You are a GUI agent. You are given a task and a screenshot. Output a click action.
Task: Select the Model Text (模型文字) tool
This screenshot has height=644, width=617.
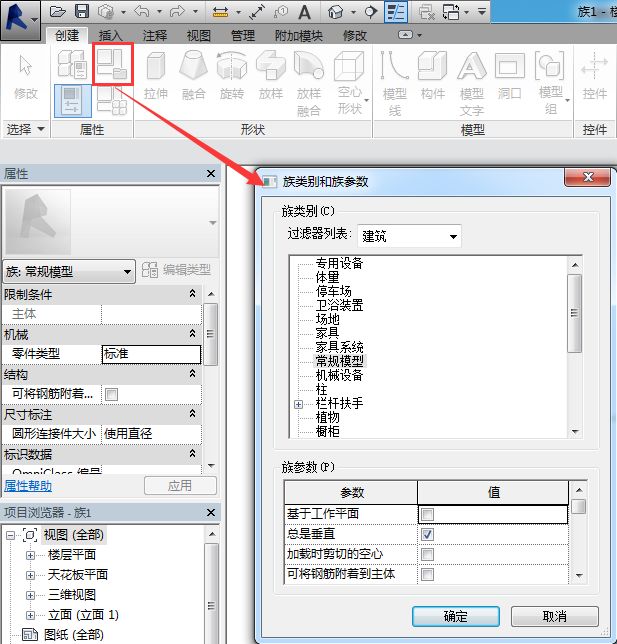[x=472, y=84]
